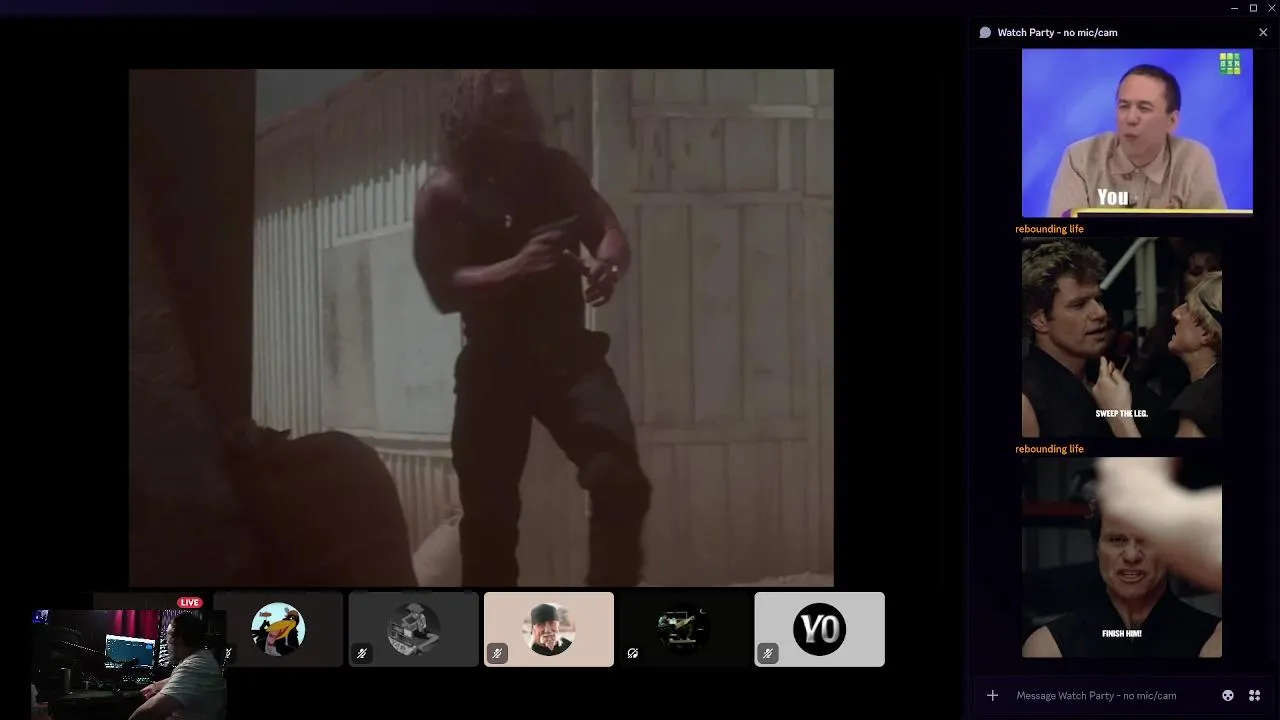The height and width of the screenshot is (720, 1280).
Task: Maximize the Discord window
Action: [x=1253, y=8]
